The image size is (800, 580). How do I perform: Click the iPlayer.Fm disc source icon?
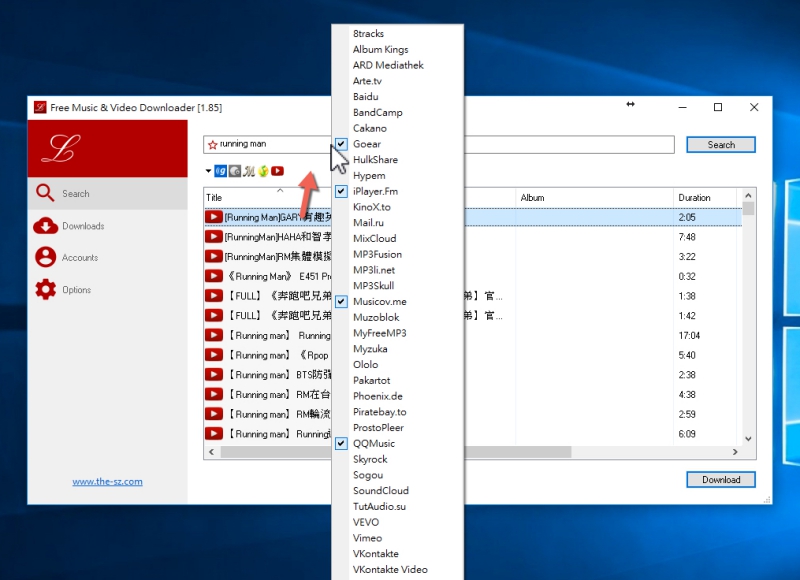(x=234, y=171)
